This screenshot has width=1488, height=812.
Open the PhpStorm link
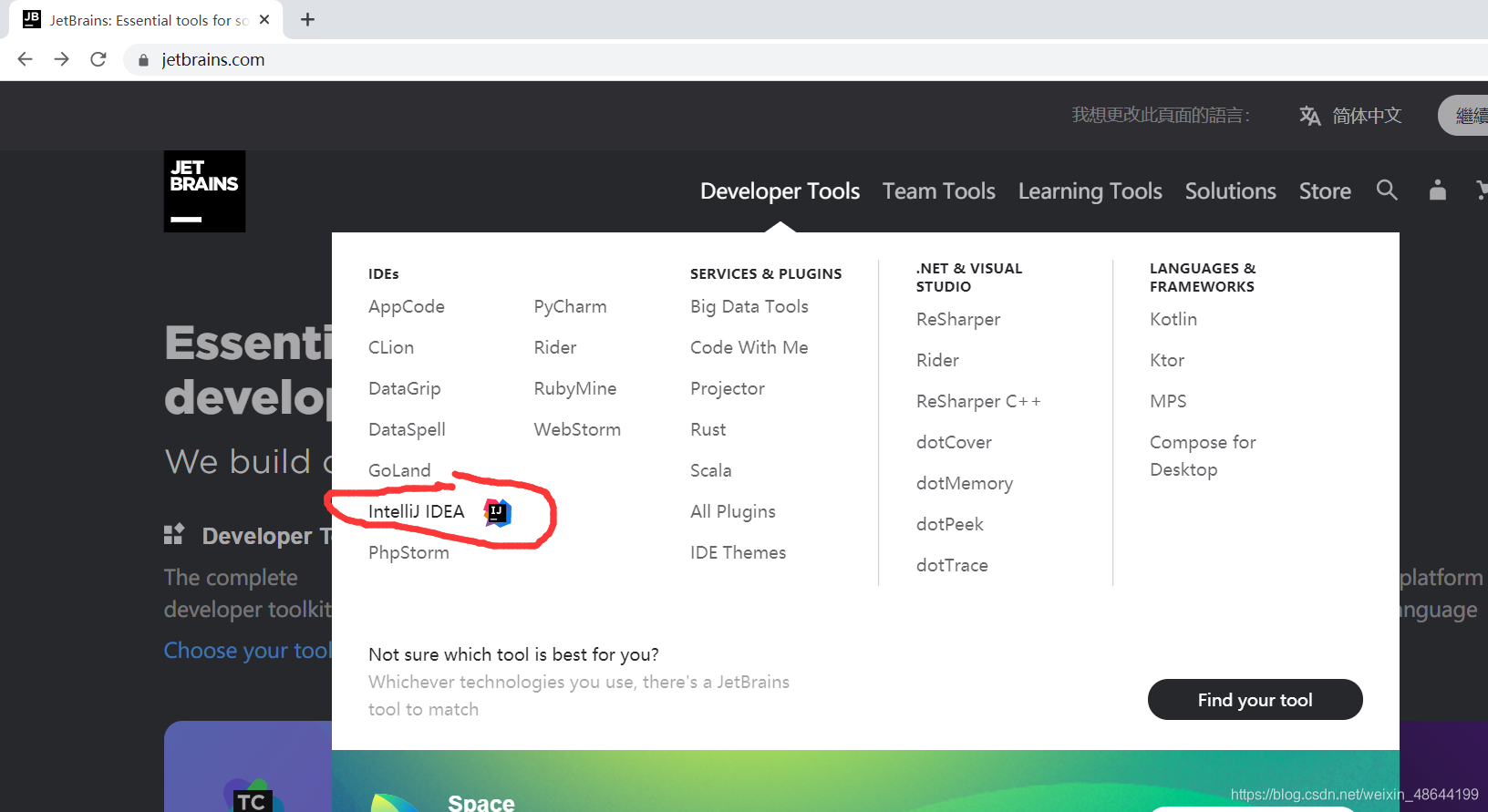[408, 553]
